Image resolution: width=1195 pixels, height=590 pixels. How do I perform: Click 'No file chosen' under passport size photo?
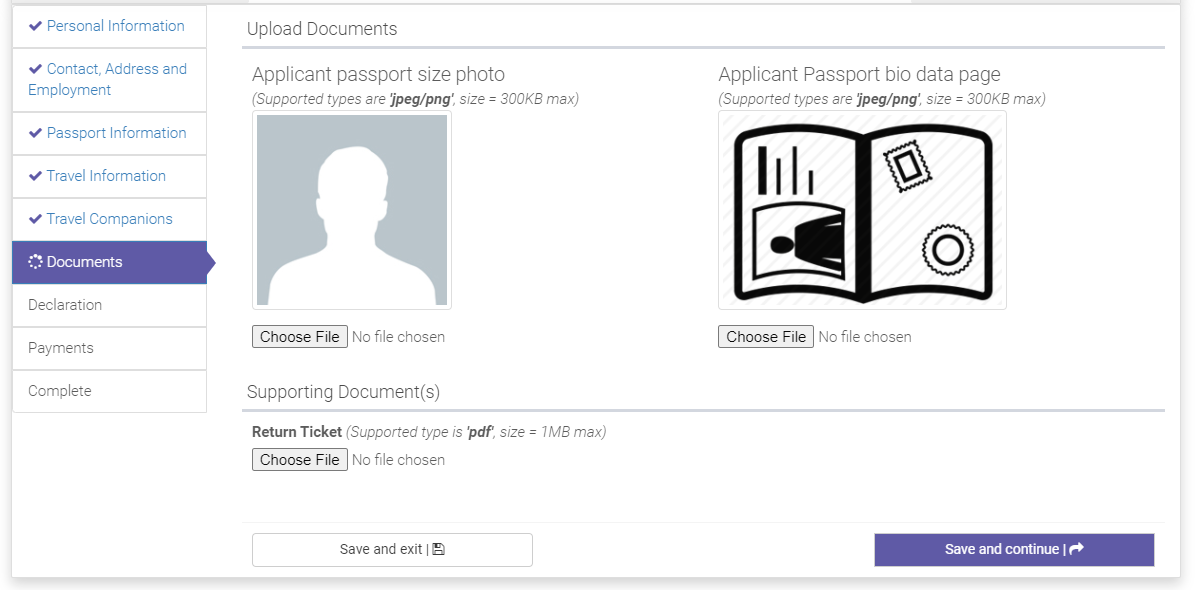click(399, 337)
